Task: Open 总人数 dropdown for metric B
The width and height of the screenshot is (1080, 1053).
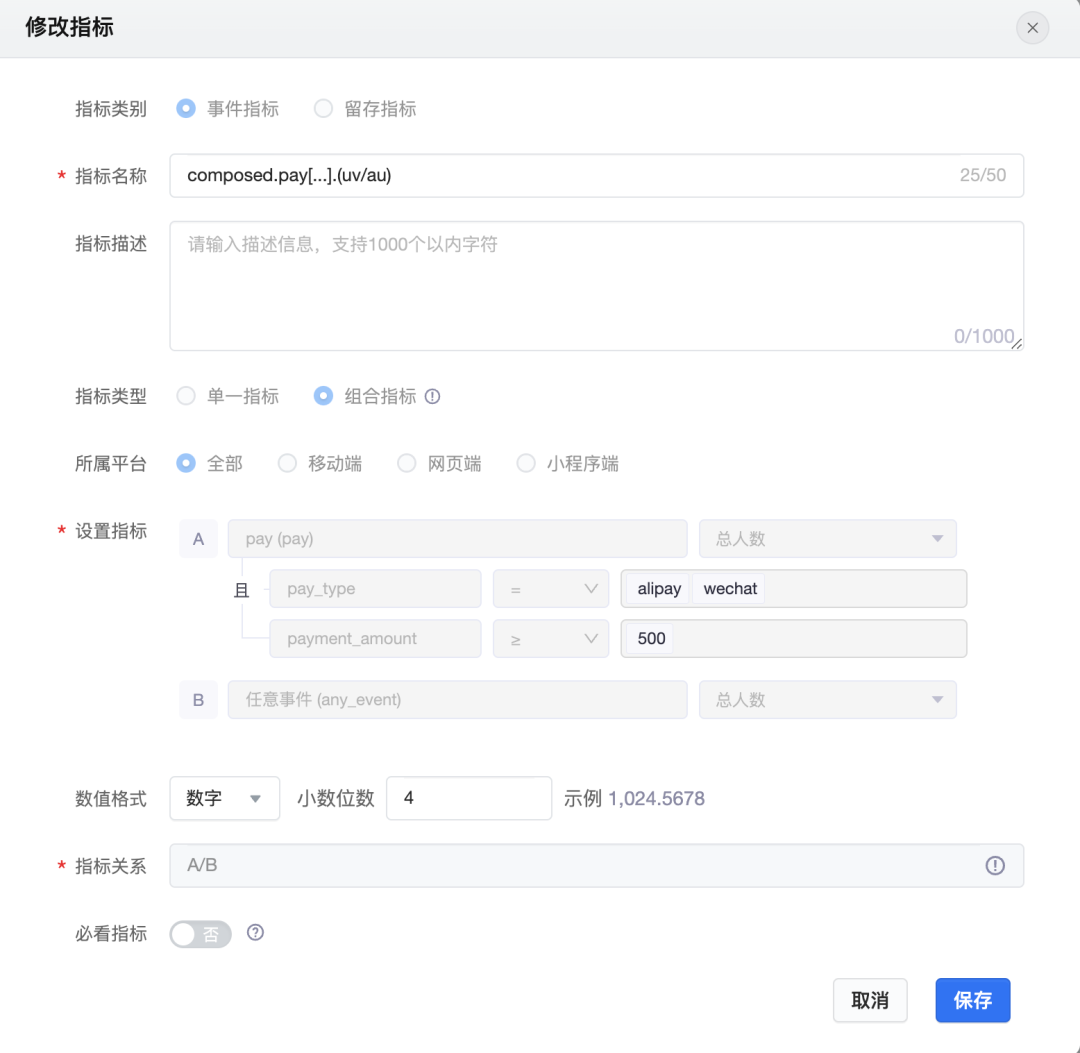Action: click(827, 700)
